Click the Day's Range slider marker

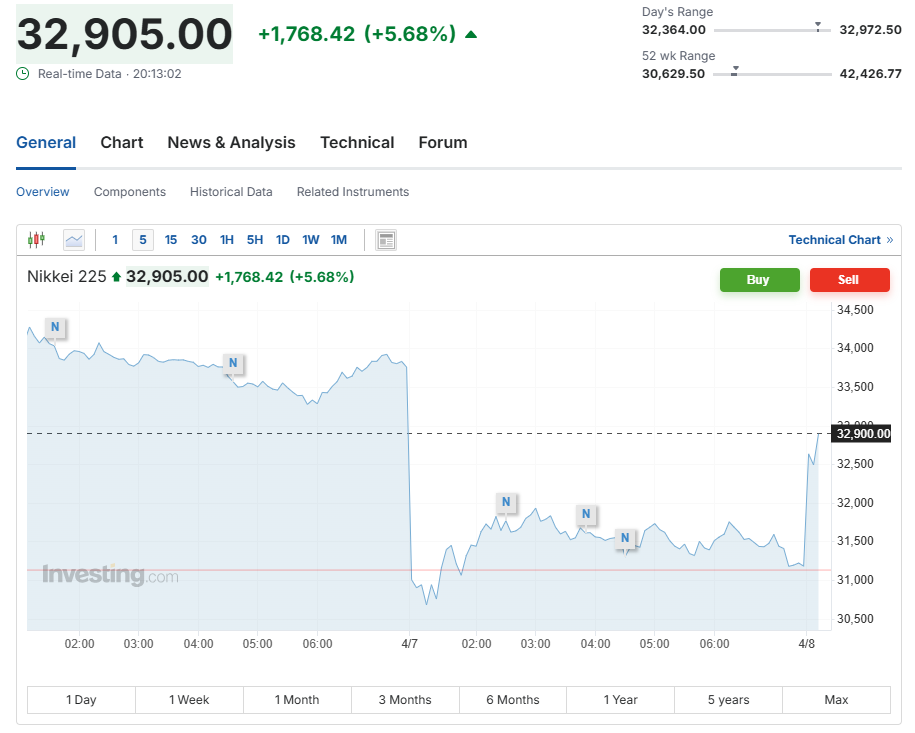coord(818,27)
